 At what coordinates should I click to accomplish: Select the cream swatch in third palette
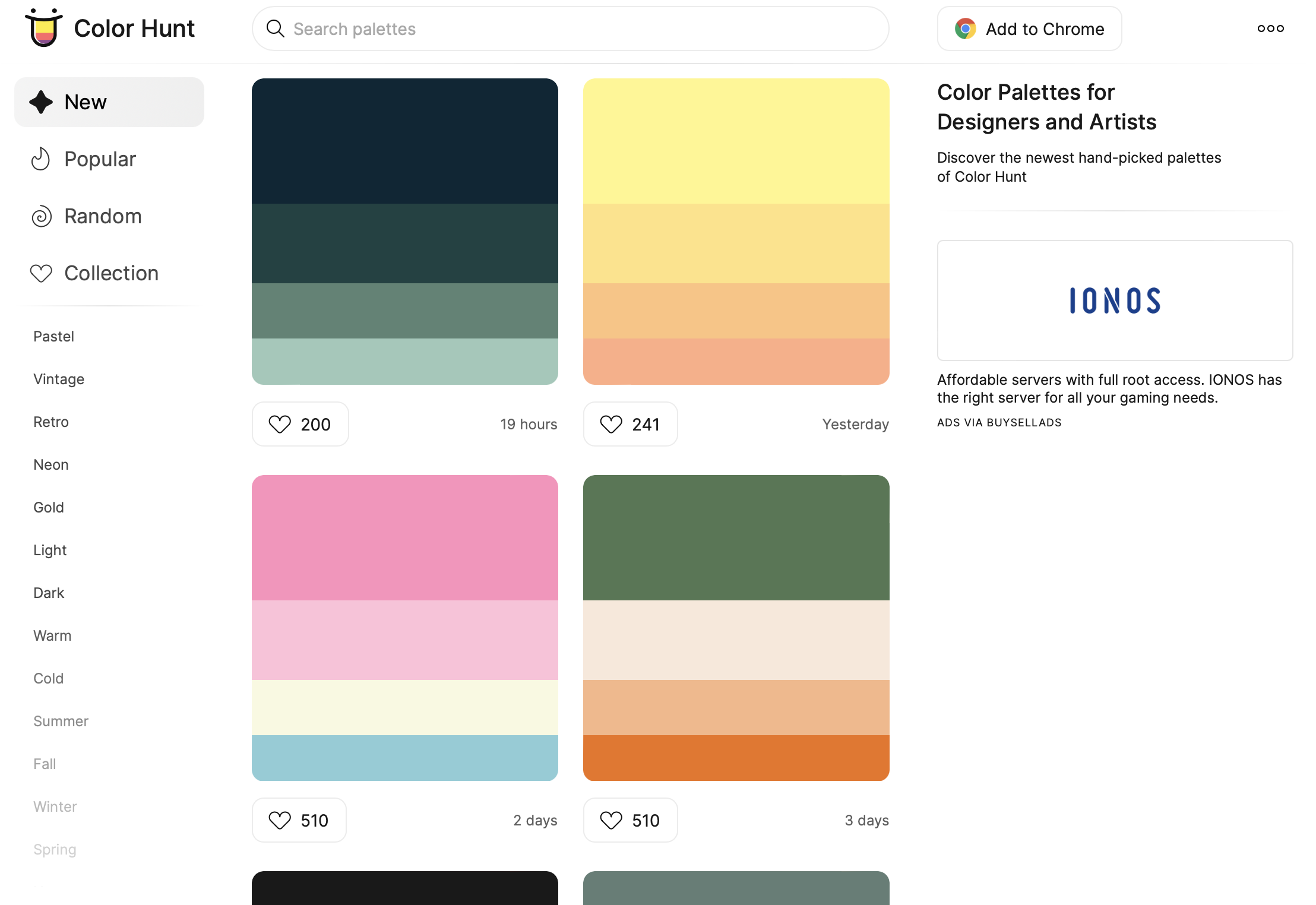[x=405, y=708]
